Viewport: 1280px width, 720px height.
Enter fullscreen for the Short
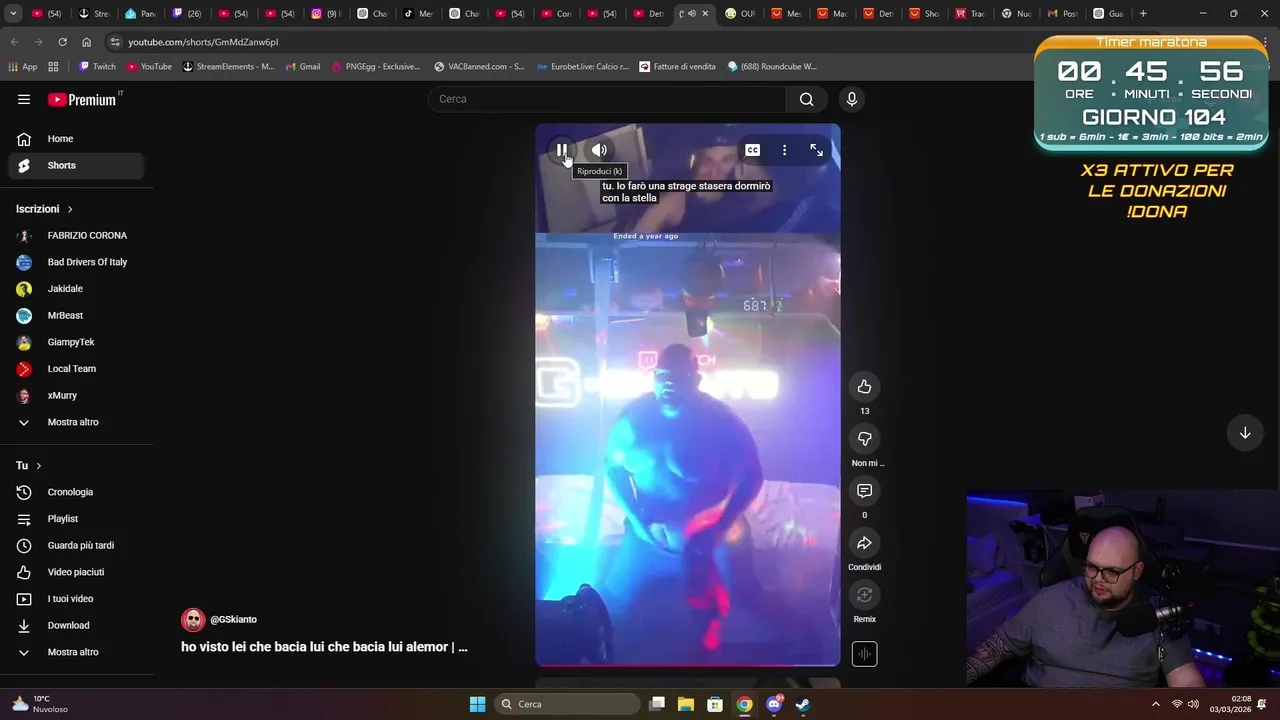pos(816,150)
